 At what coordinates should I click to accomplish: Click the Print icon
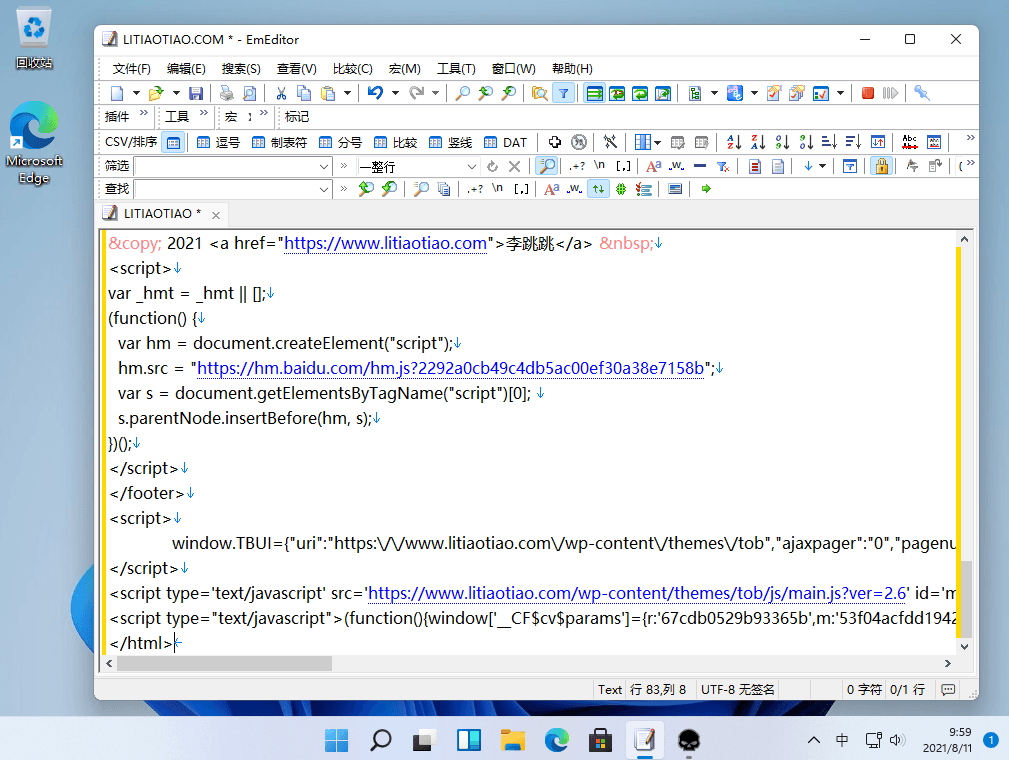pyautogui.click(x=227, y=93)
